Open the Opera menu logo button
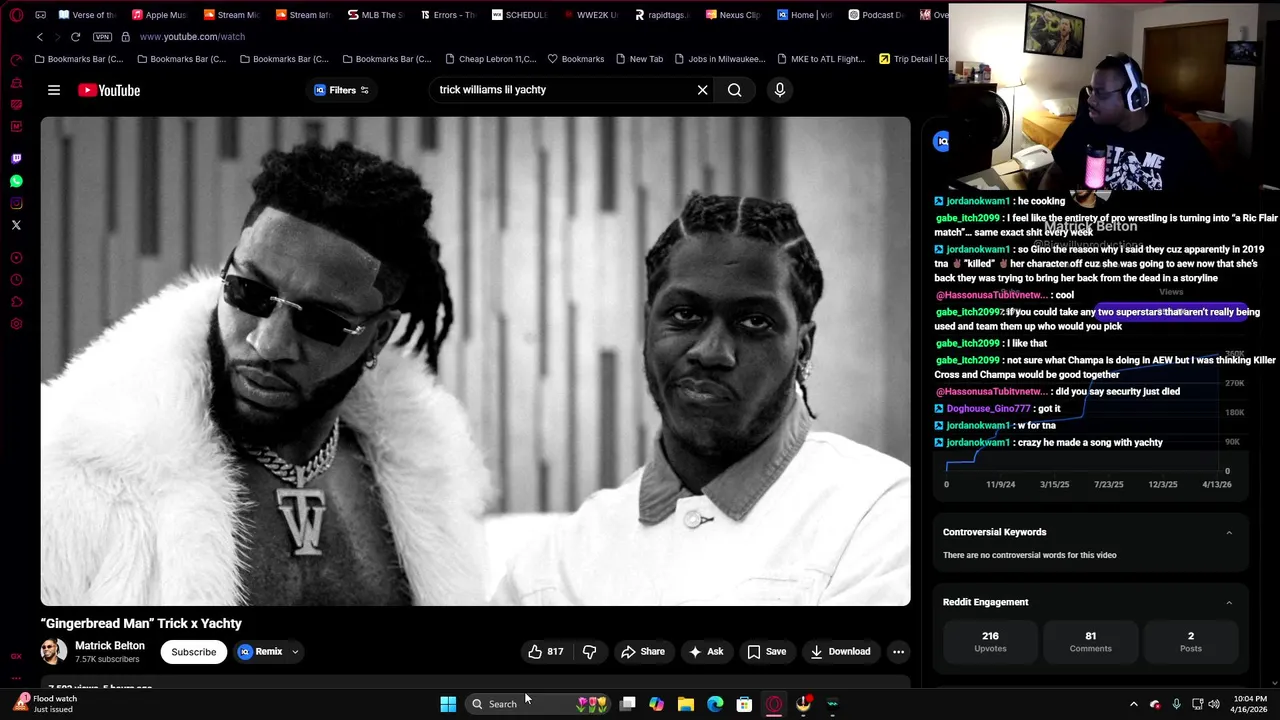 (x=16, y=15)
